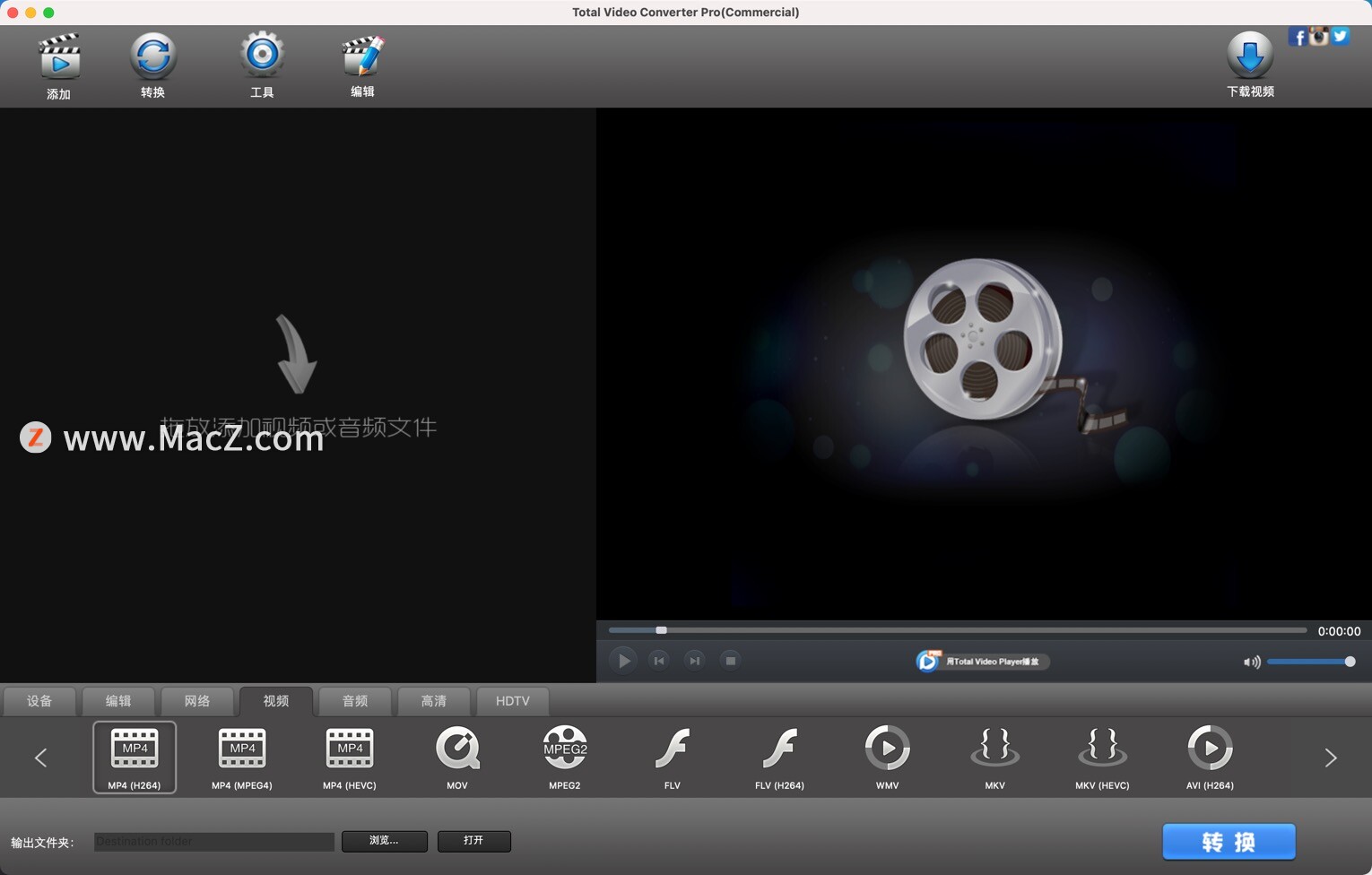Click the 打开 open folder button
Screen dimensions: 1372x875
(474, 841)
